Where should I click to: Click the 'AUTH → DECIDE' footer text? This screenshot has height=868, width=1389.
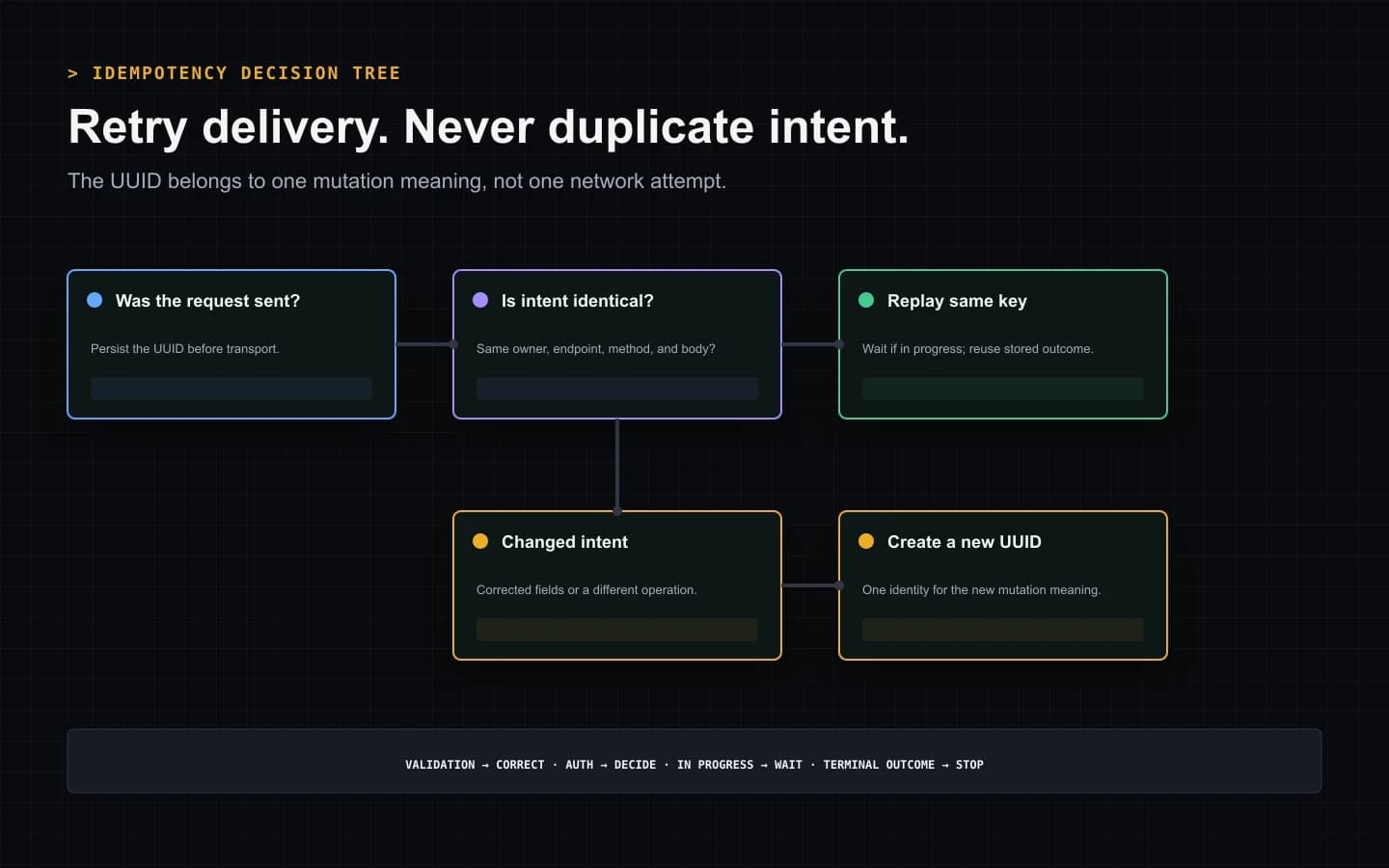point(611,765)
